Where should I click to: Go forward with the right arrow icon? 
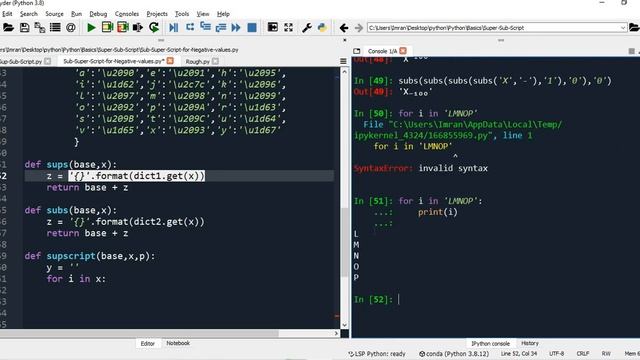[x=359, y=28]
